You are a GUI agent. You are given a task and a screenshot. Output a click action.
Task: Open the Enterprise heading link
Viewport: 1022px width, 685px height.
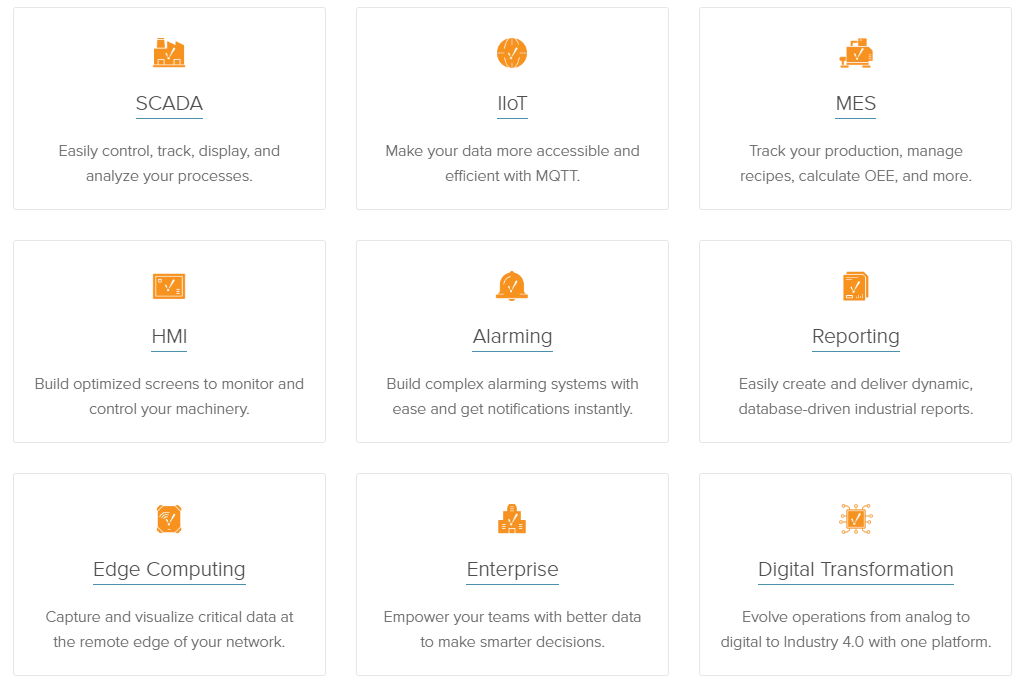click(x=512, y=570)
